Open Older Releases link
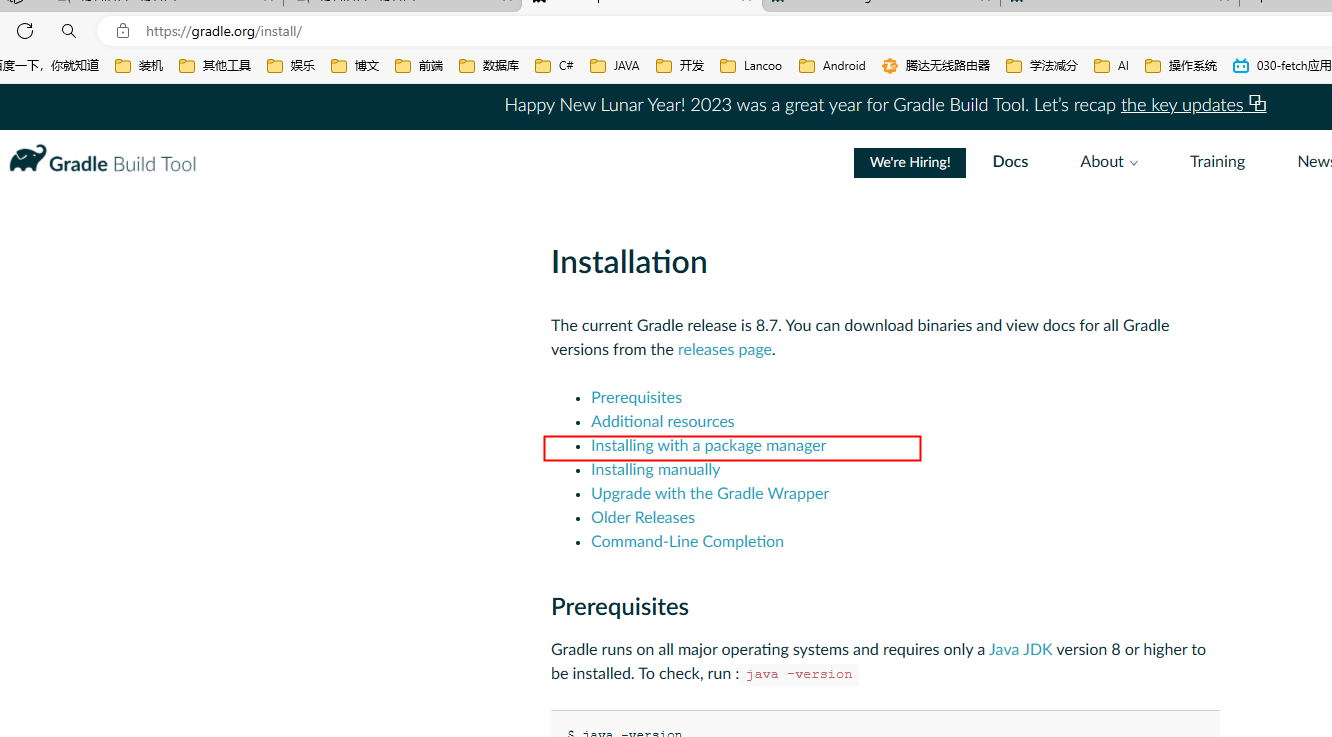 point(643,517)
